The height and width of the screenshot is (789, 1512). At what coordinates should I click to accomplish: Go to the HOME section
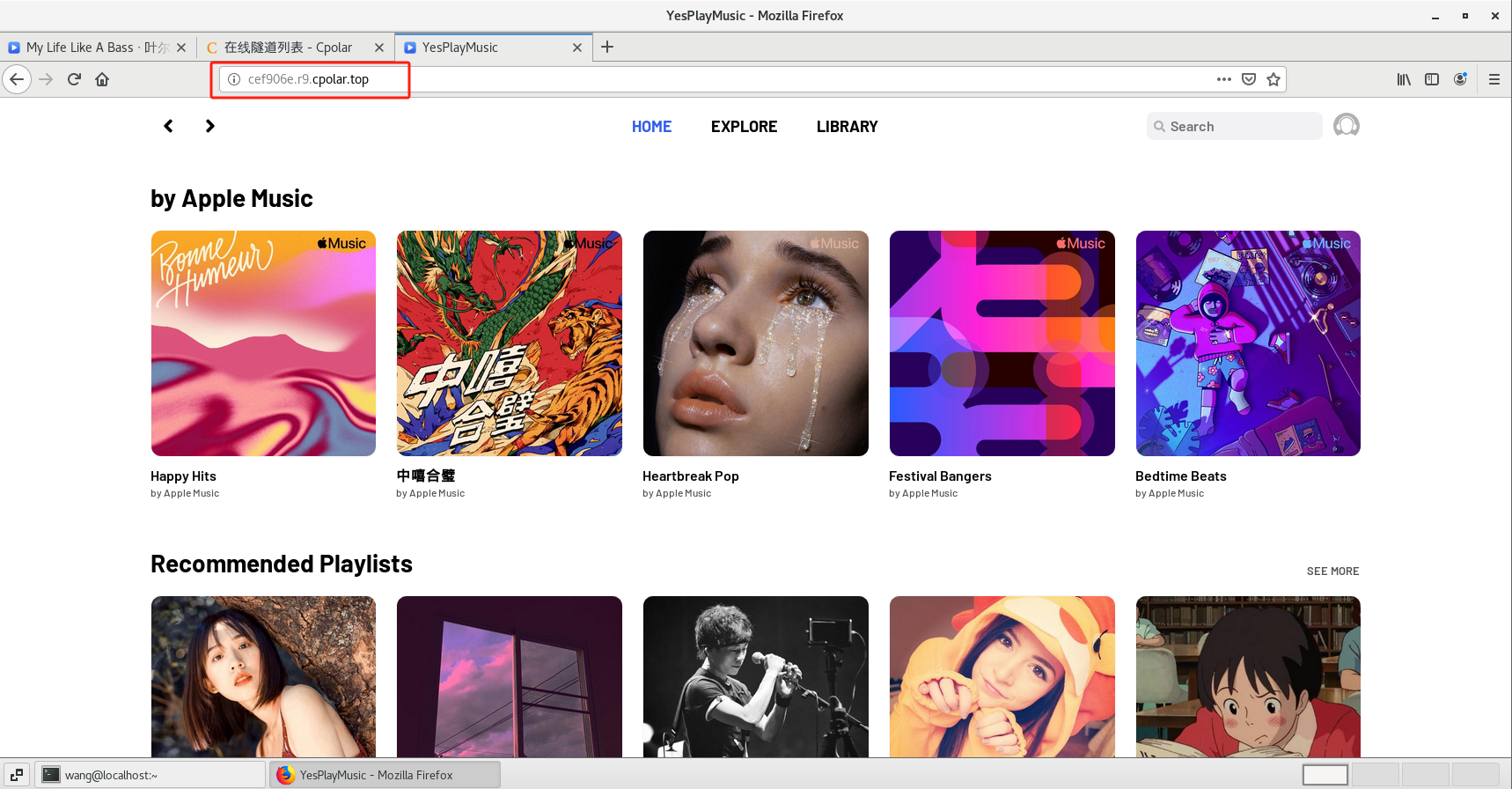pos(651,127)
